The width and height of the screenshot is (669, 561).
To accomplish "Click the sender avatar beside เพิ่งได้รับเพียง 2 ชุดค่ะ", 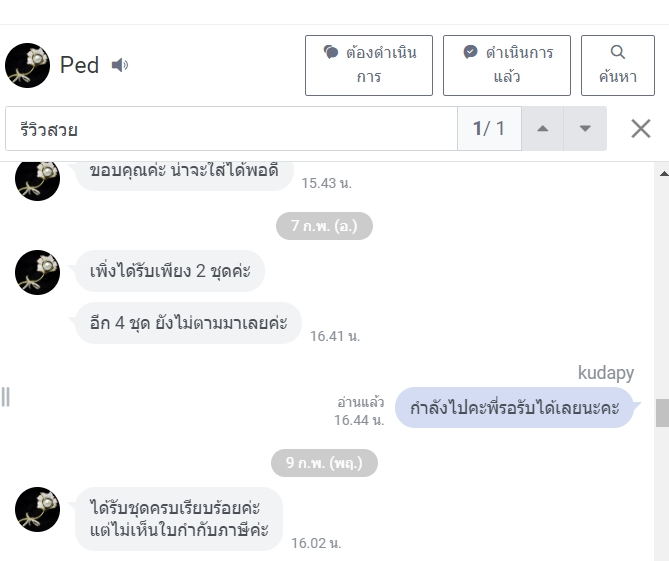I will pyautogui.click(x=38, y=272).
